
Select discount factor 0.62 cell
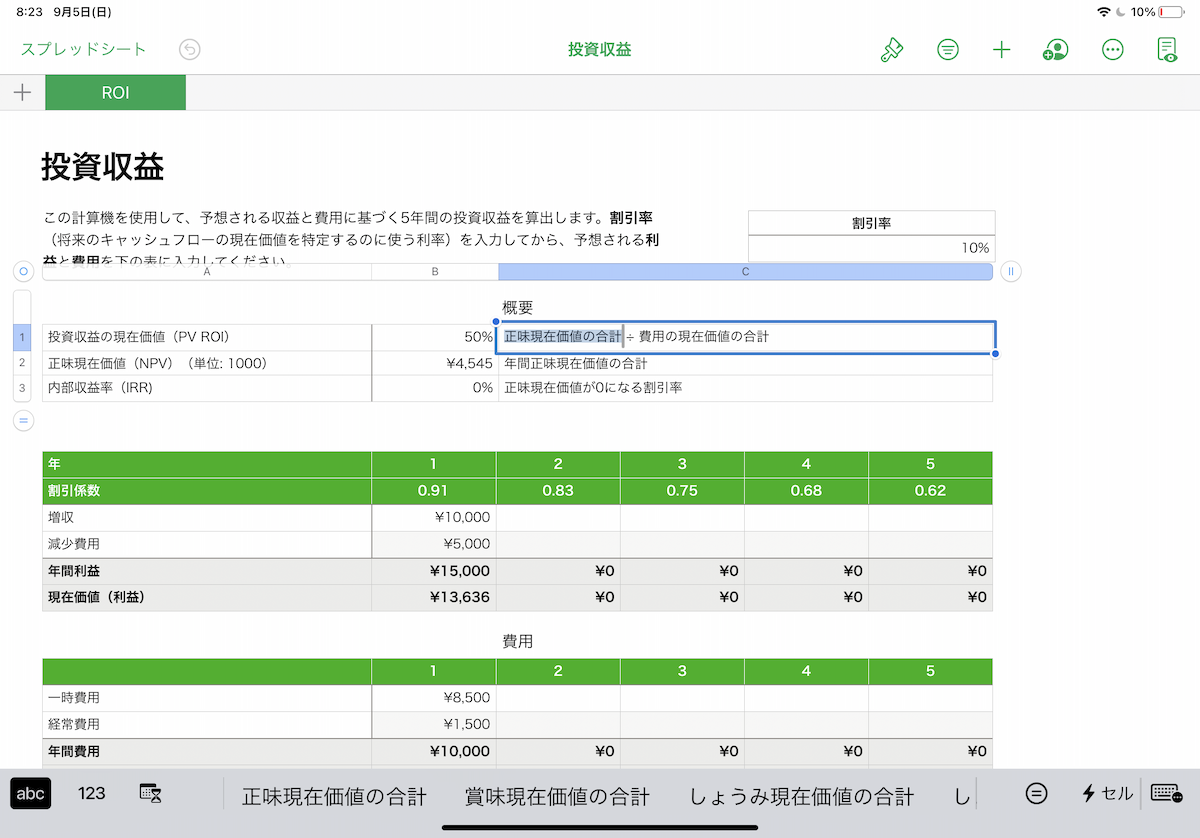(x=930, y=491)
